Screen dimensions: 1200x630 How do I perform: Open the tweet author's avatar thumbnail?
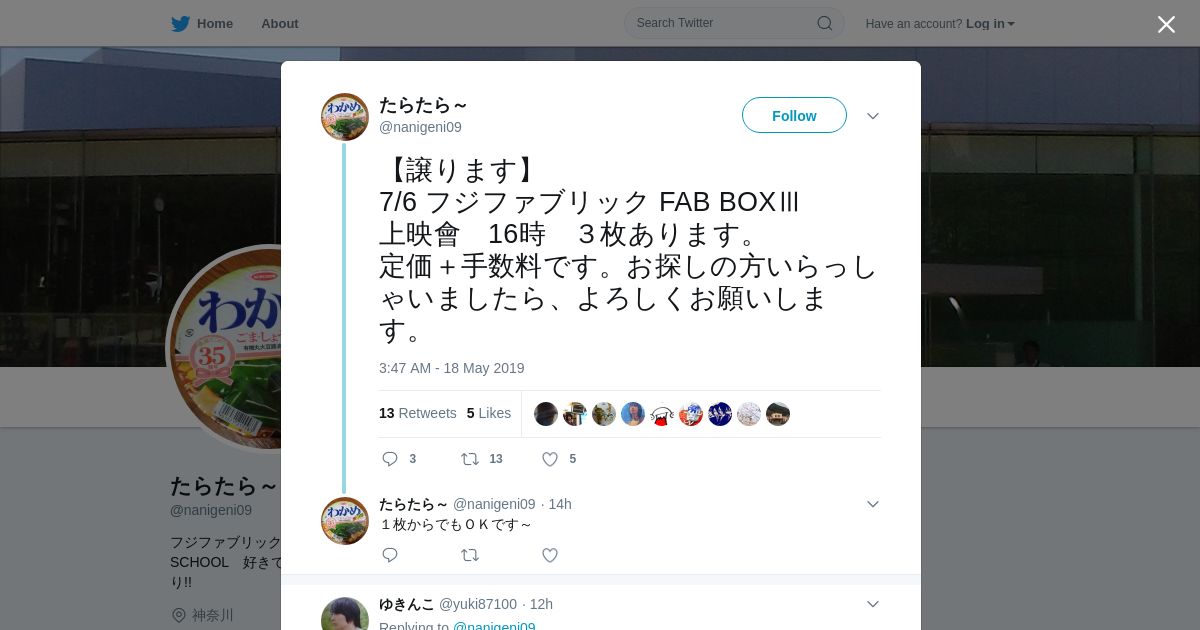pyautogui.click(x=345, y=117)
